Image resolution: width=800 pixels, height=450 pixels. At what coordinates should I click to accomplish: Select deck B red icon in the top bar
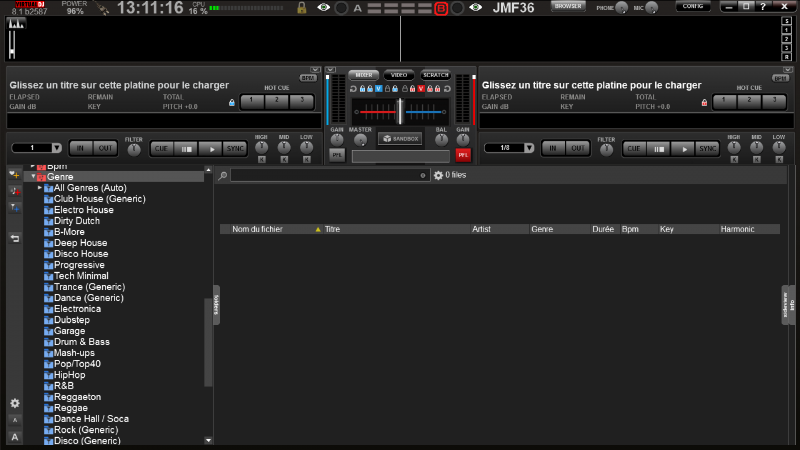(441, 8)
